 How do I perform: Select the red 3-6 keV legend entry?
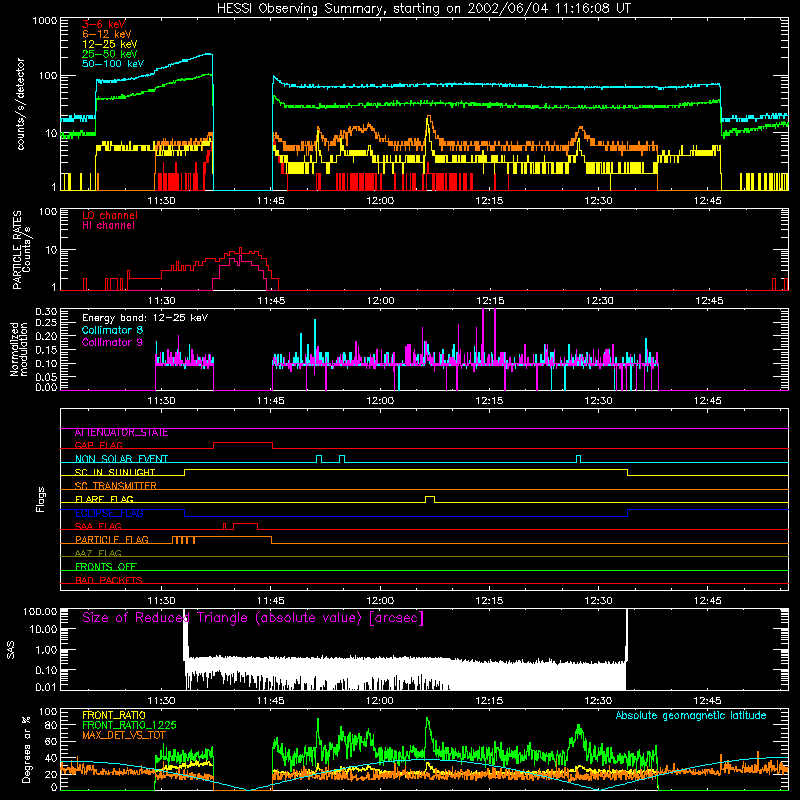click(x=104, y=24)
